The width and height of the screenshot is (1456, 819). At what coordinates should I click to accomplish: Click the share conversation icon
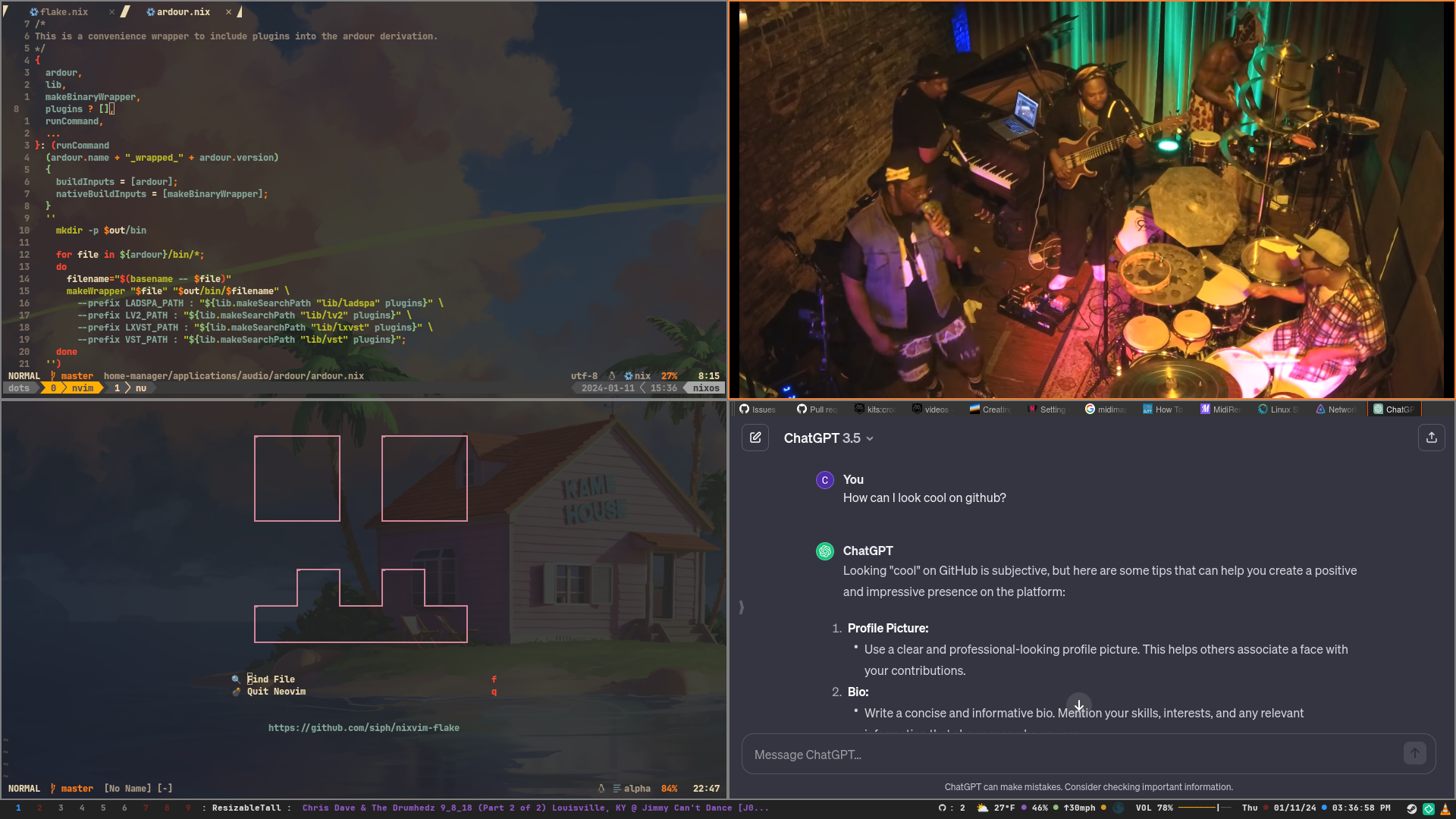point(1431,438)
